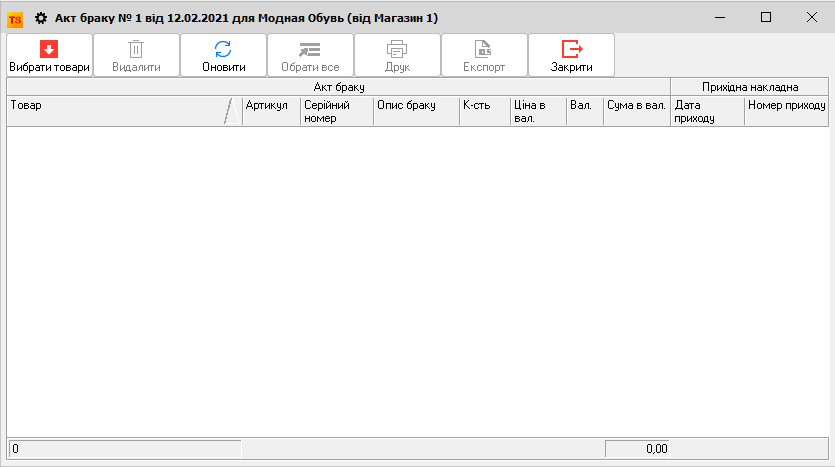Maximize the Акт браку window
Viewport: 835px width, 467px height.
click(766, 18)
